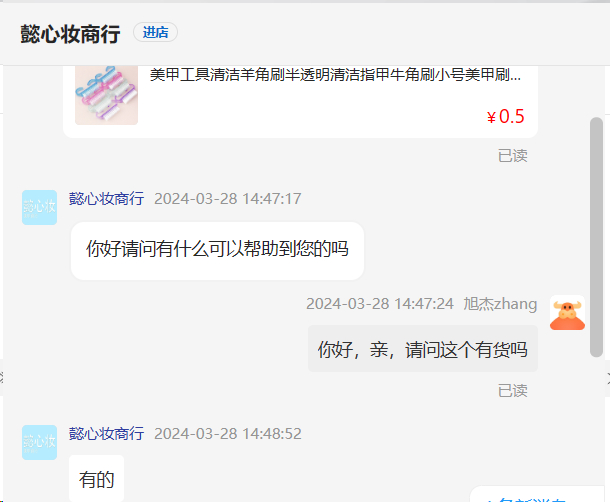
Task: Select the message 你好,亲,请问这个有货吗
Action: (x=423, y=349)
